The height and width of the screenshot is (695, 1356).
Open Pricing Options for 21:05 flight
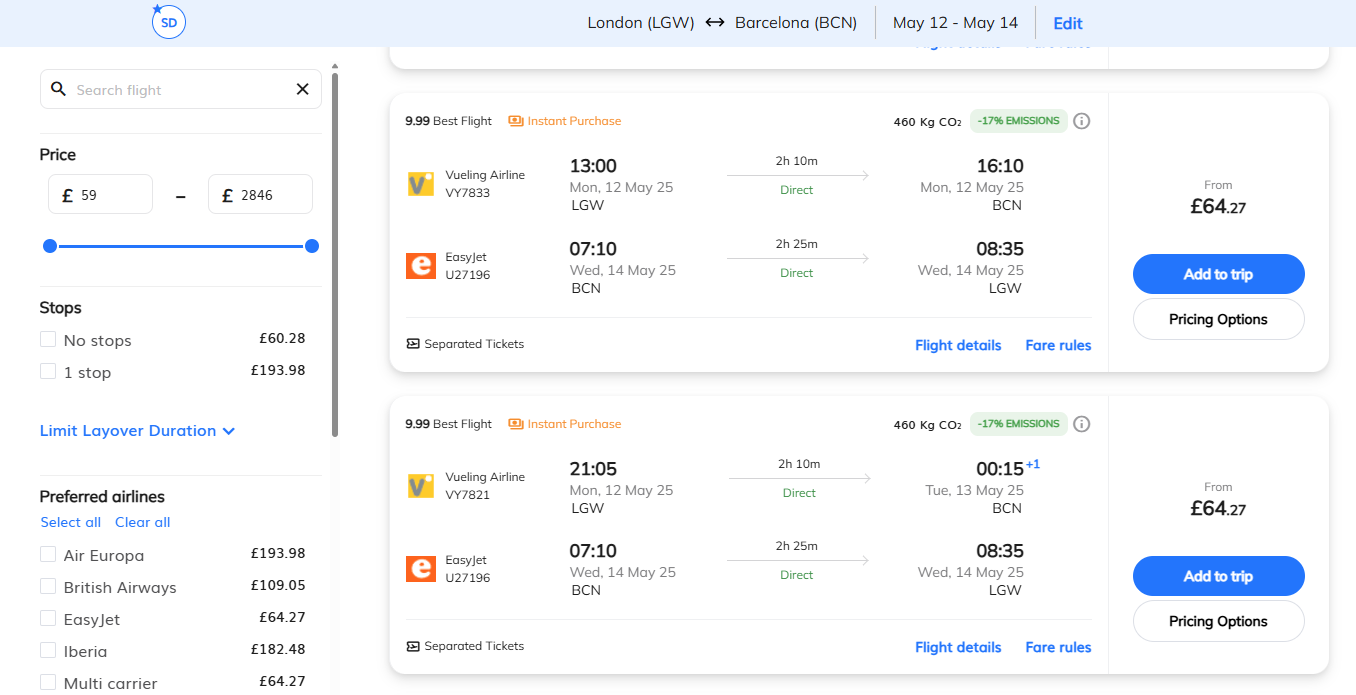point(1218,621)
